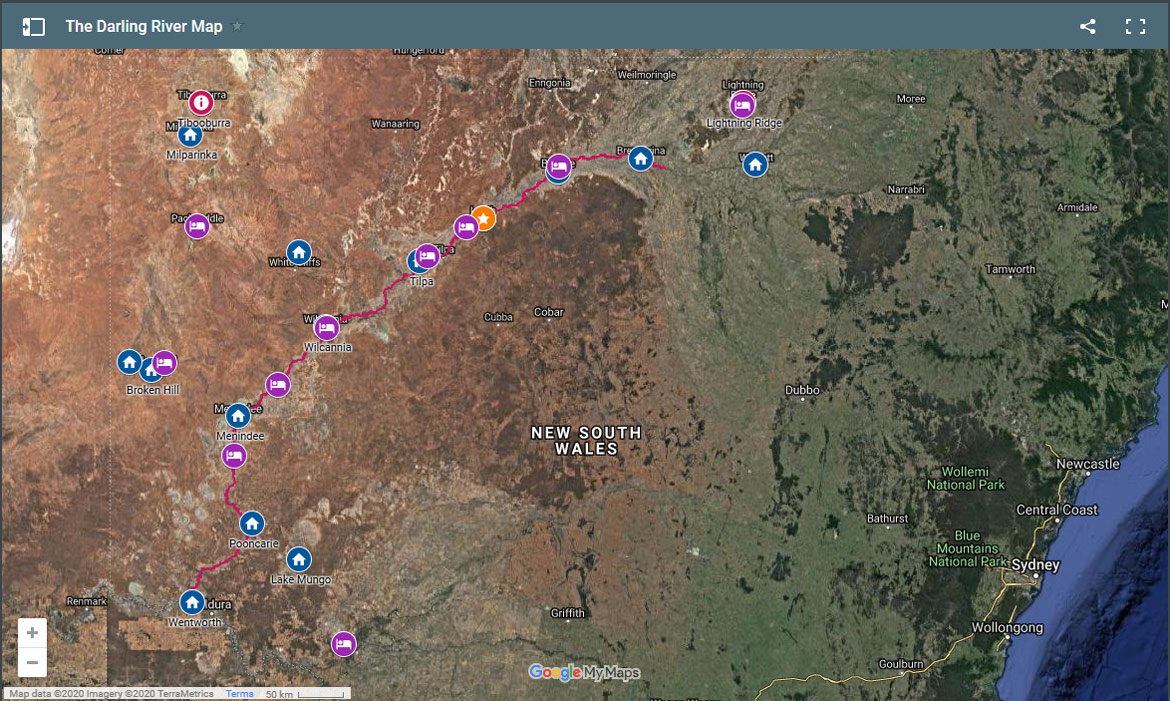This screenshot has height=701, width=1170.
Task: Click the White Cliffs home marker
Action: coord(299,252)
